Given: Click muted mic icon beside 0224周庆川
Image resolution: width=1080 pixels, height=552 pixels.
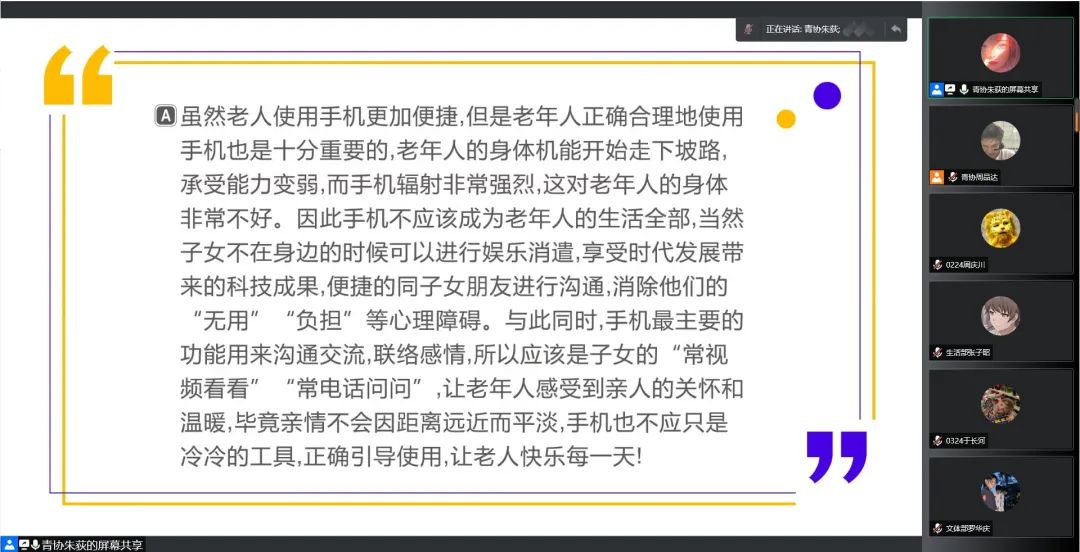Looking at the screenshot, I should coord(937,265).
